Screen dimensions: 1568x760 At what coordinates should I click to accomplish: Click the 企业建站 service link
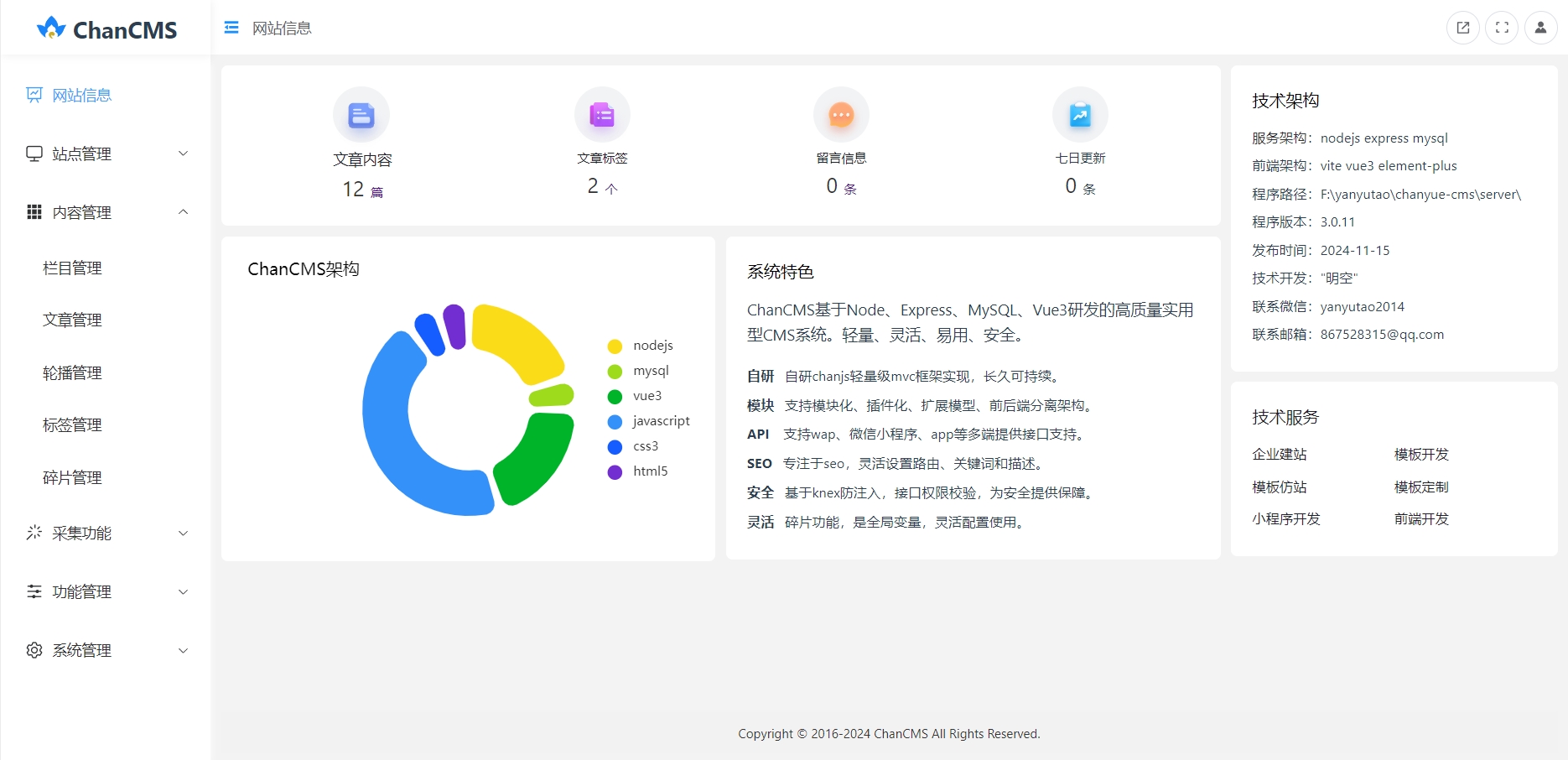1279,454
